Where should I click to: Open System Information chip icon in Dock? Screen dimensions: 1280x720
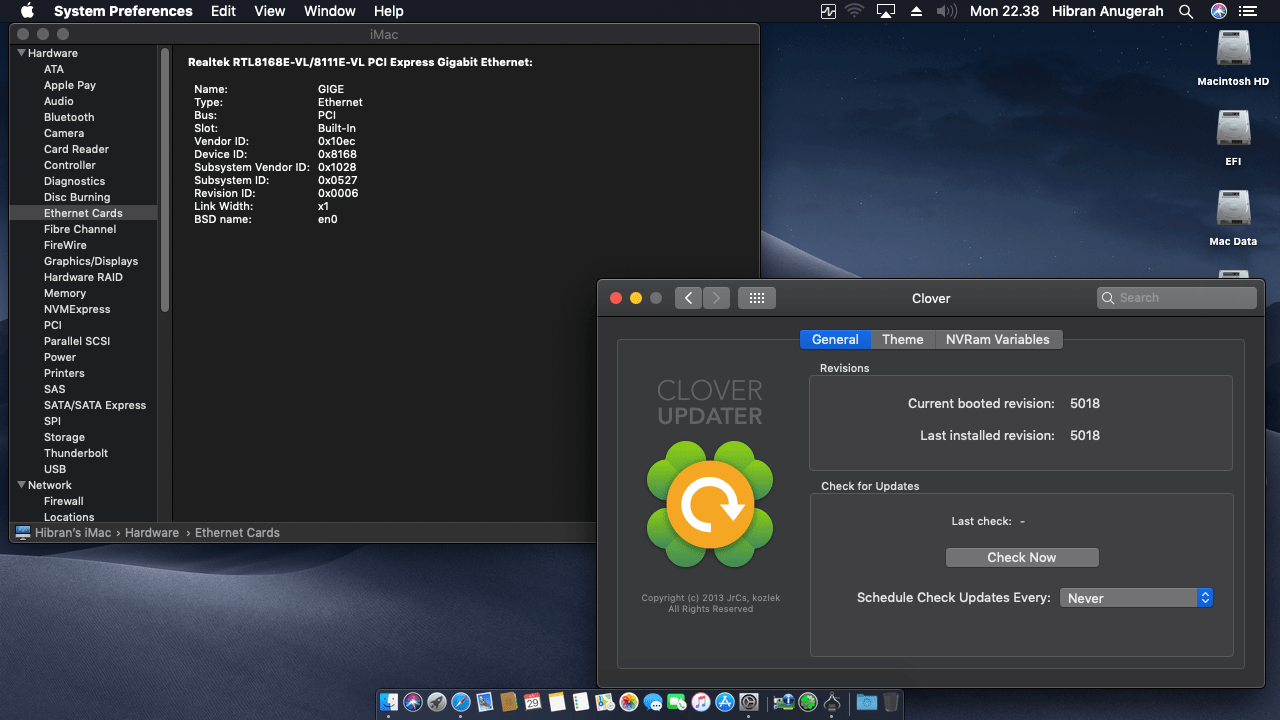[x=785, y=703]
